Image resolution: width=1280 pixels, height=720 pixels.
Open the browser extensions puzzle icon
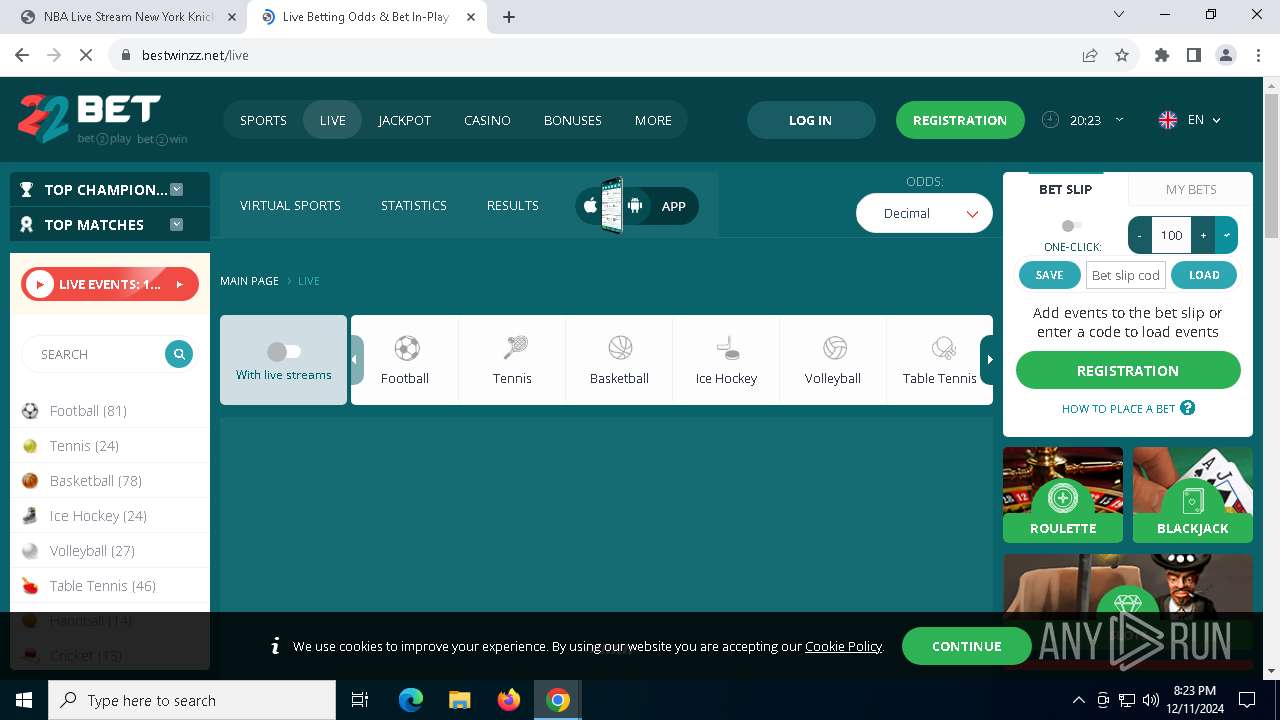pos(1162,55)
